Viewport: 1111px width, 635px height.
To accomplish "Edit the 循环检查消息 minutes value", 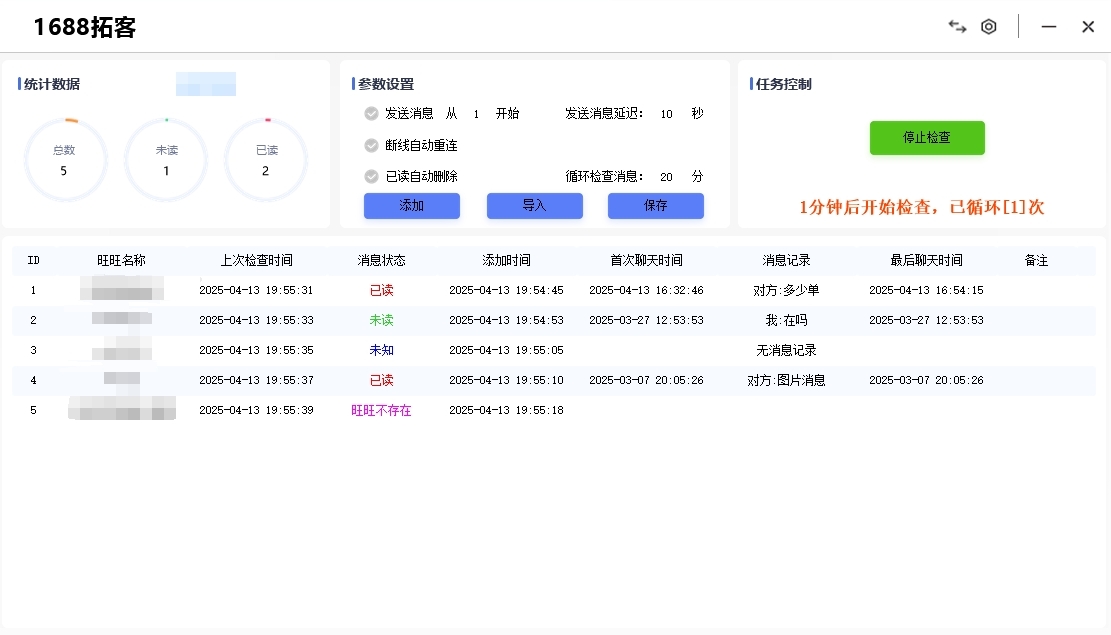I will tap(666, 177).
